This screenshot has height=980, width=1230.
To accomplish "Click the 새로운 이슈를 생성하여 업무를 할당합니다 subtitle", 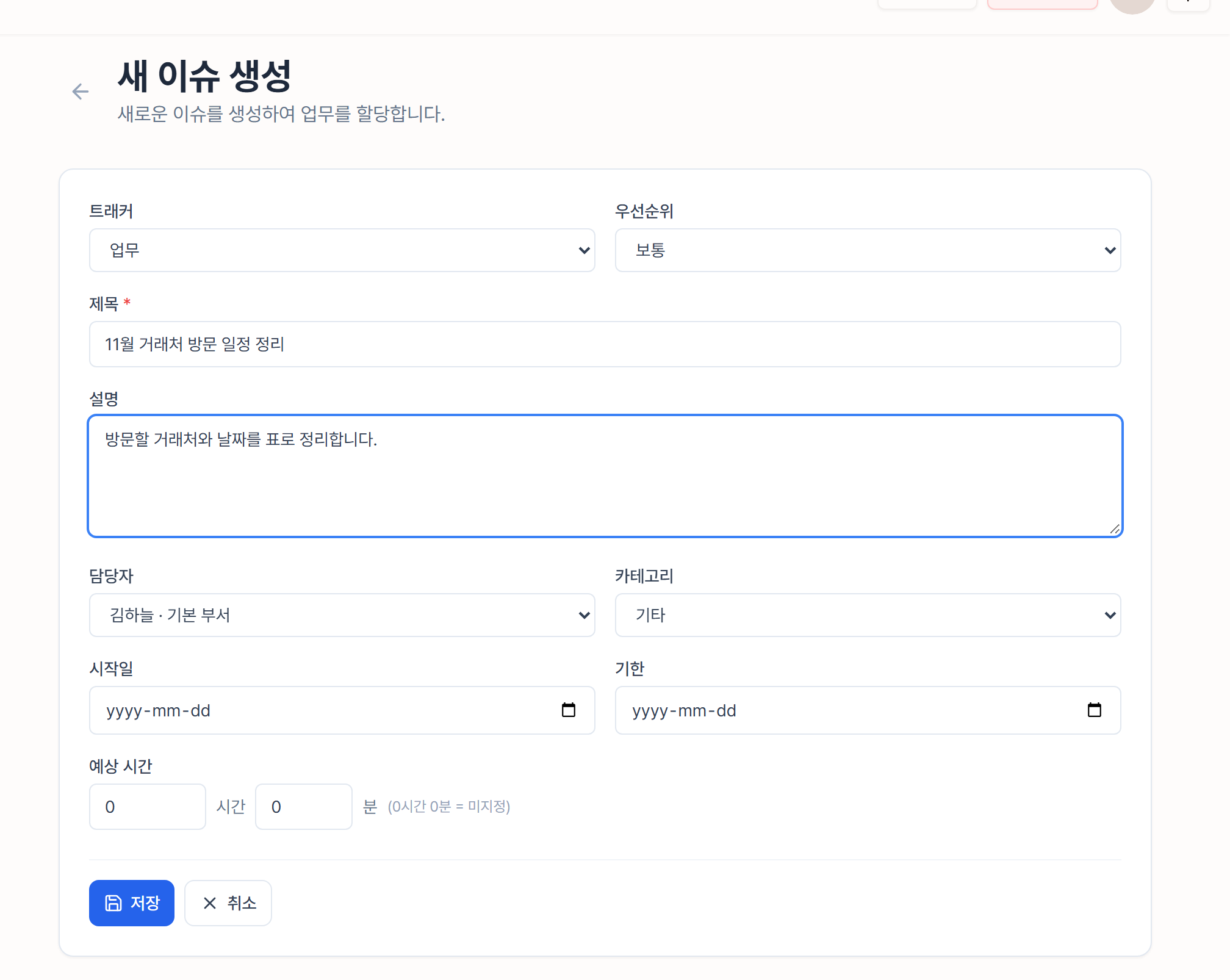I will (x=281, y=113).
